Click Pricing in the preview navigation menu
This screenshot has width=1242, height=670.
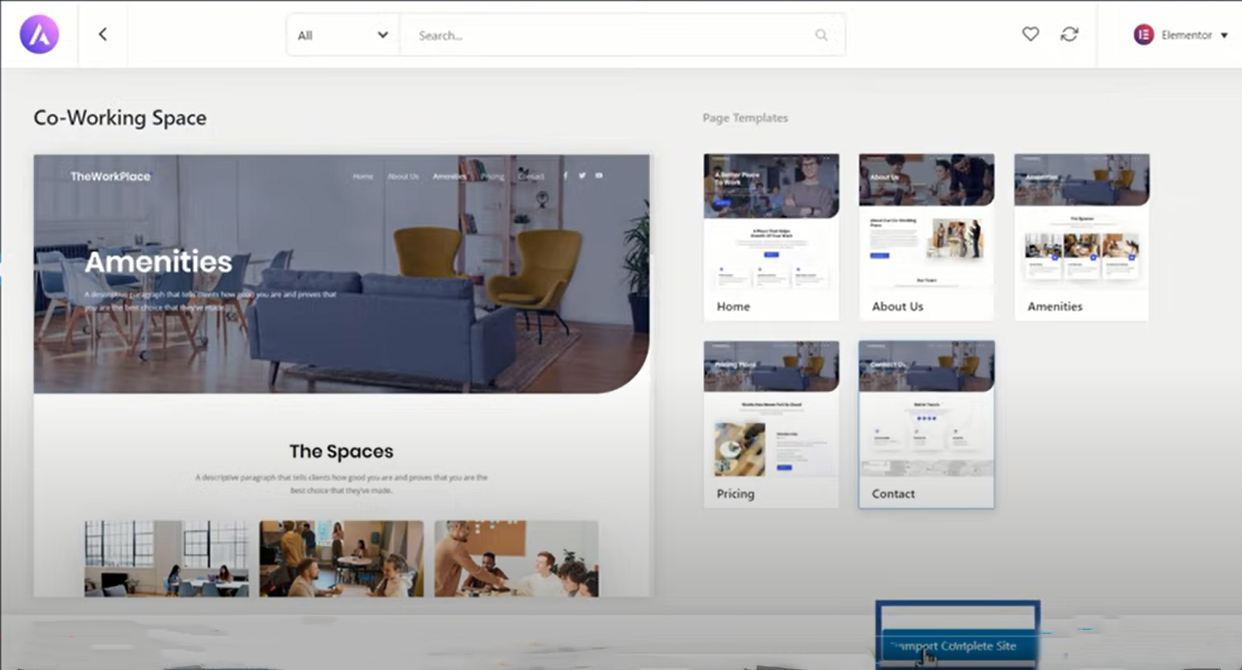point(493,176)
